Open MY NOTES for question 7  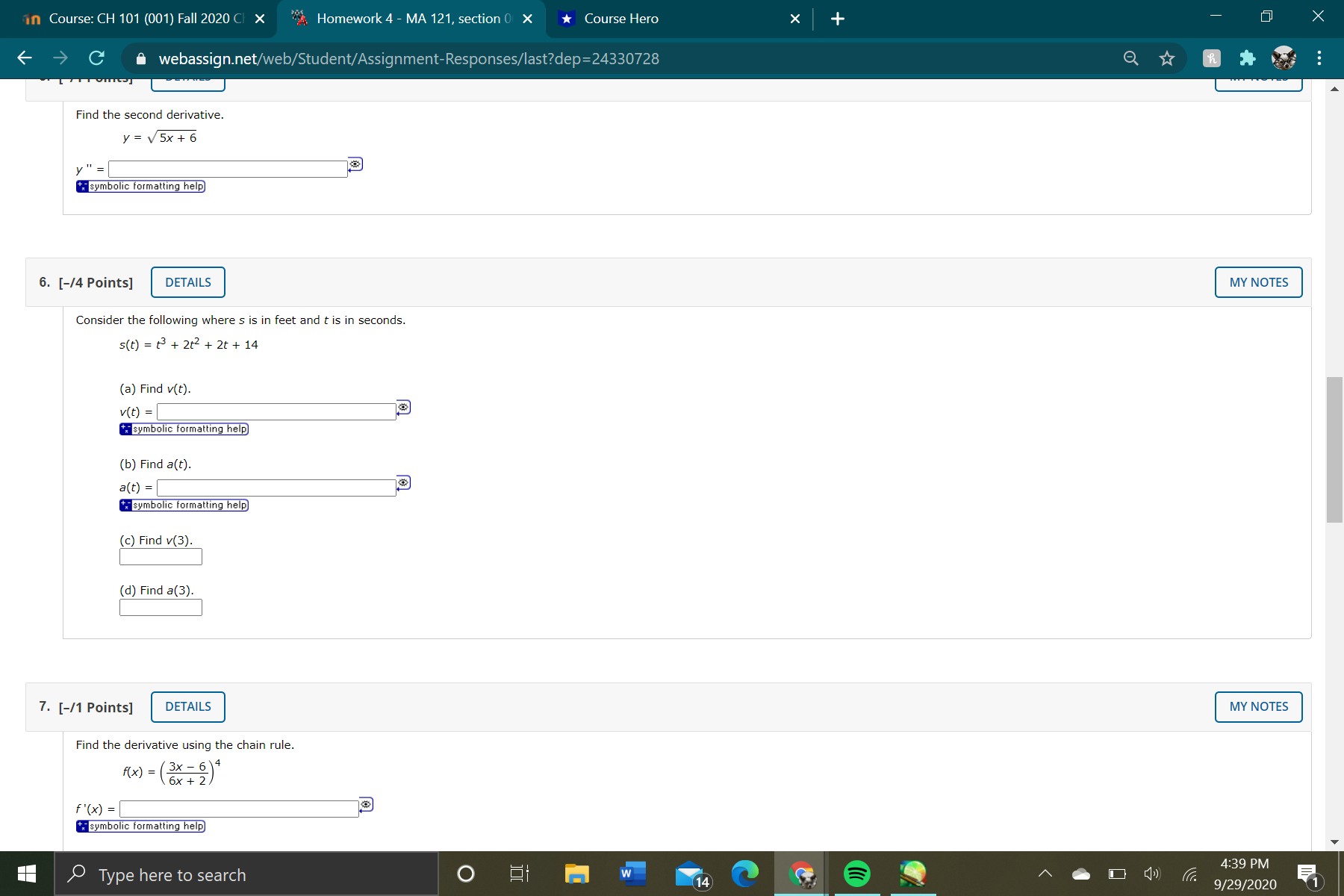coord(1258,706)
